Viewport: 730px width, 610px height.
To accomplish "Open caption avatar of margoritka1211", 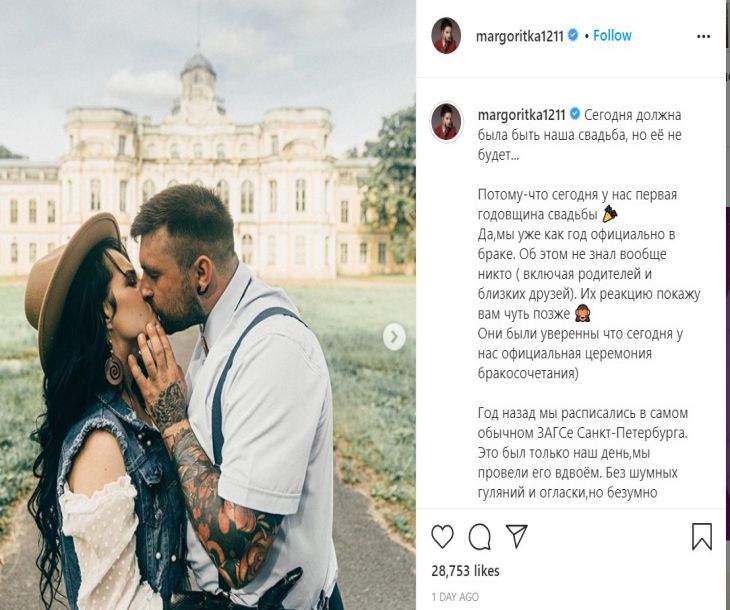I will (446, 122).
